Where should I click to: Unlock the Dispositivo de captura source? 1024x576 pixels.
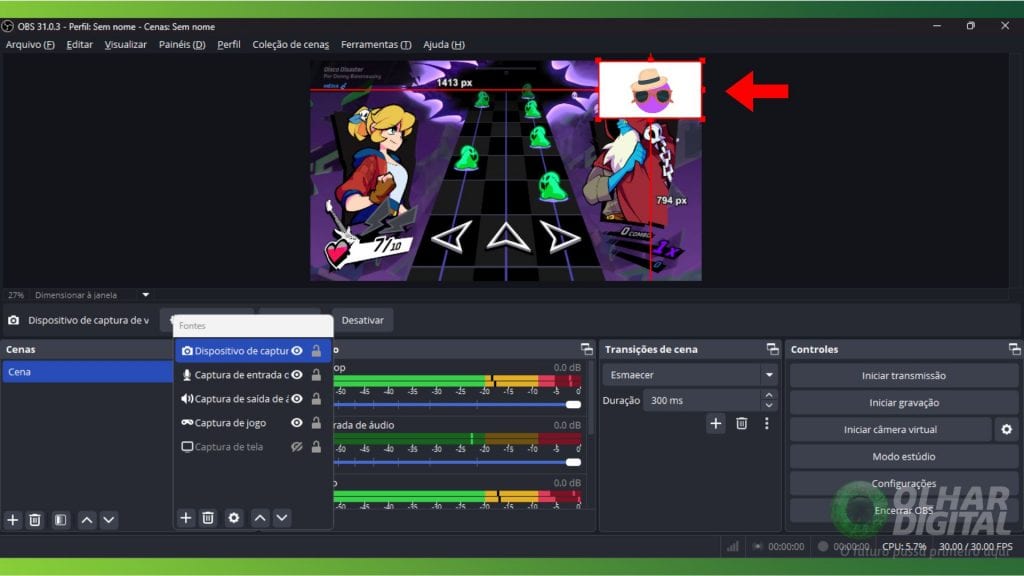[x=316, y=351]
